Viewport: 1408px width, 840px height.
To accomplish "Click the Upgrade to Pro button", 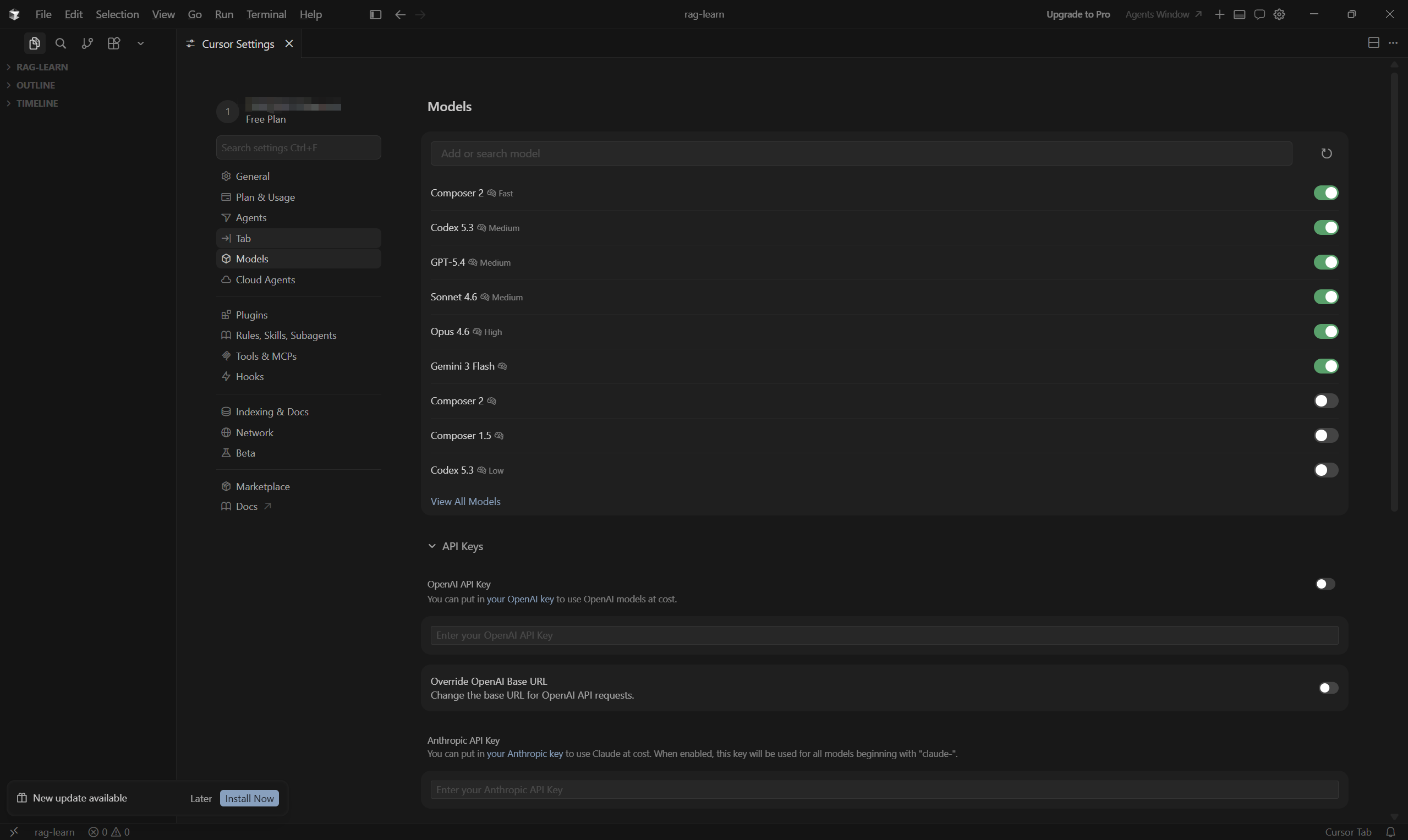I will [1078, 15].
